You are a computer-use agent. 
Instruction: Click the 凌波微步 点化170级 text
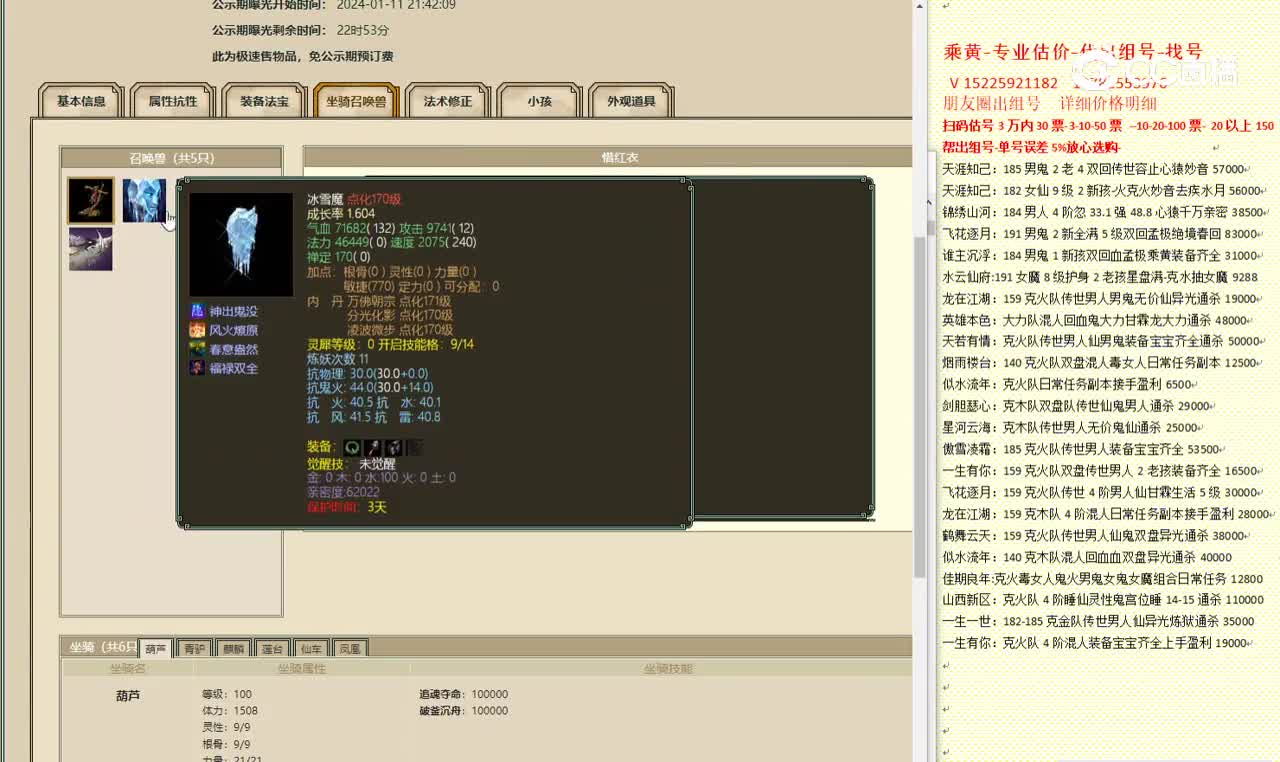click(400, 329)
